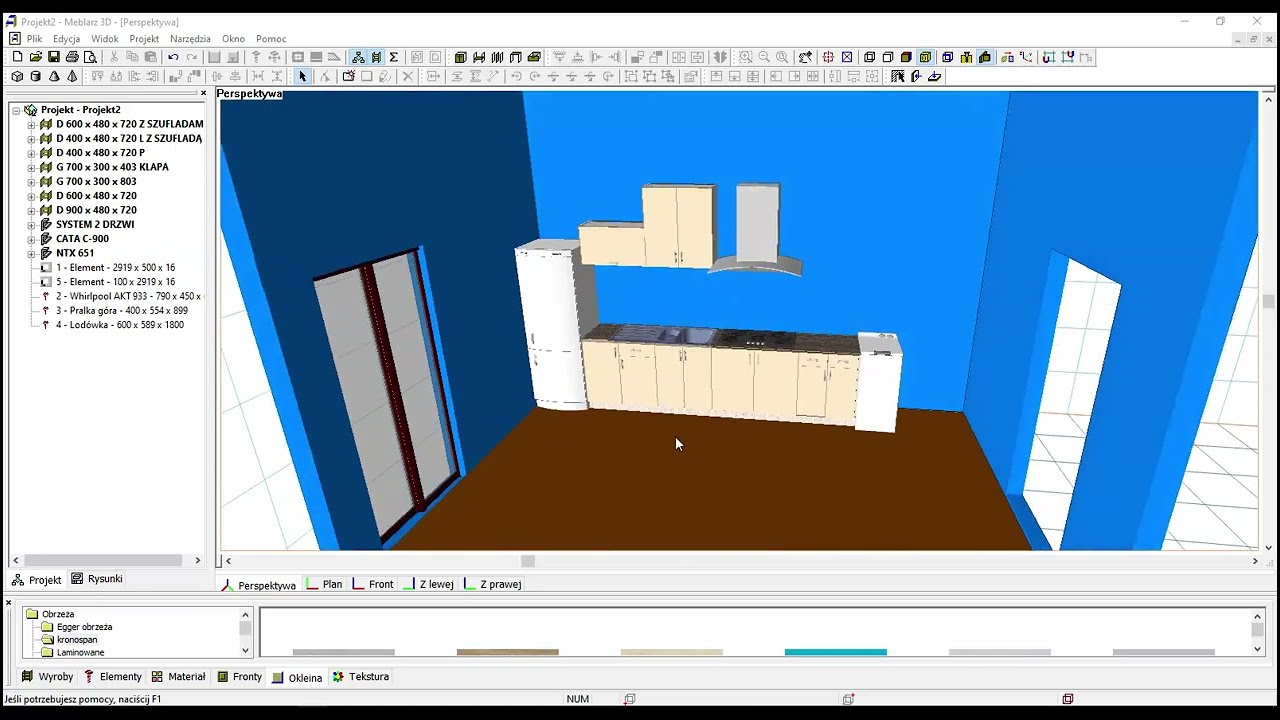1280x720 pixels.
Task: Click the Print icon in toolbar
Action: 72,57
